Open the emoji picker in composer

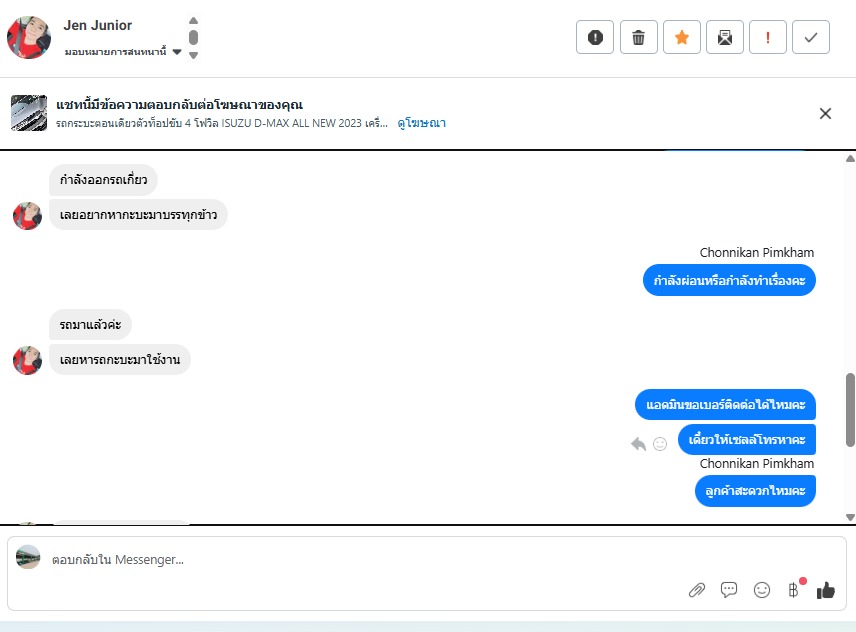tap(762, 590)
